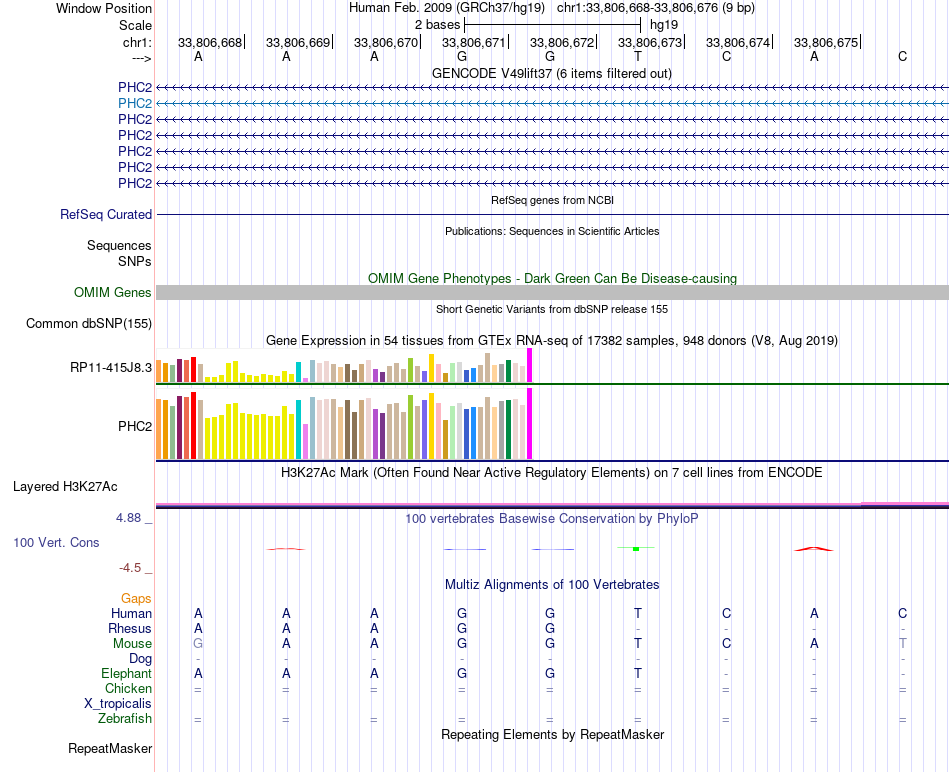Click the 33,806,673 ruler coordinate

click(650, 42)
